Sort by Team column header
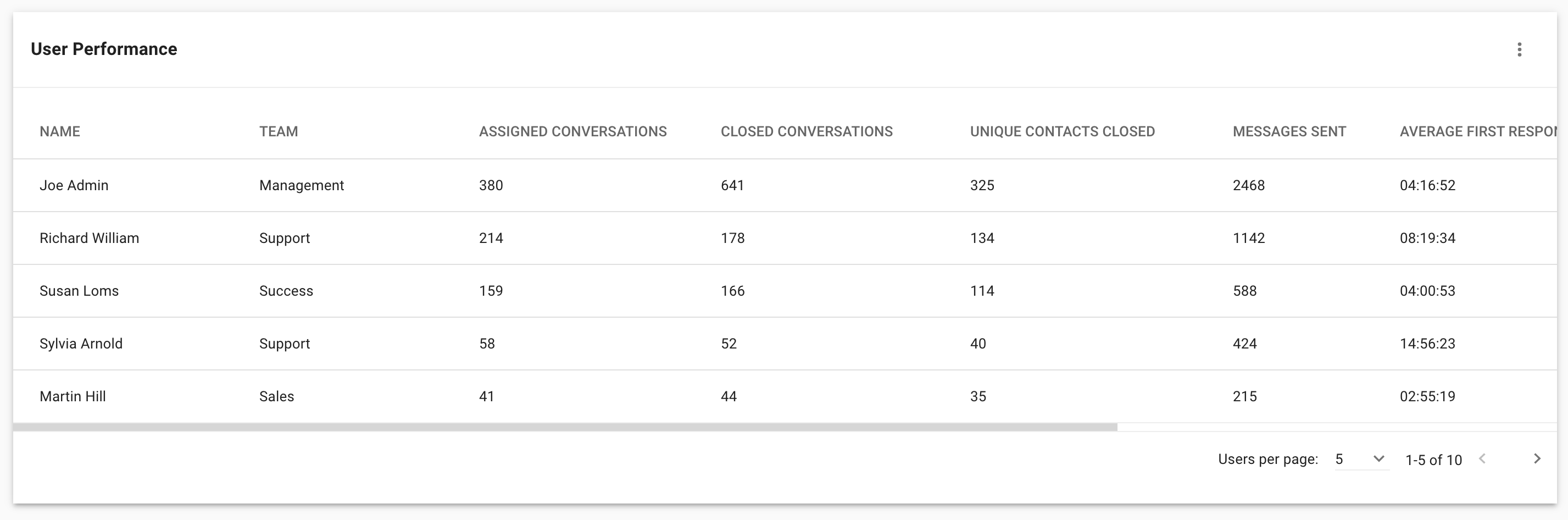This screenshot has width=1568, height=520. pyautogui.click(x=279, y=131)
